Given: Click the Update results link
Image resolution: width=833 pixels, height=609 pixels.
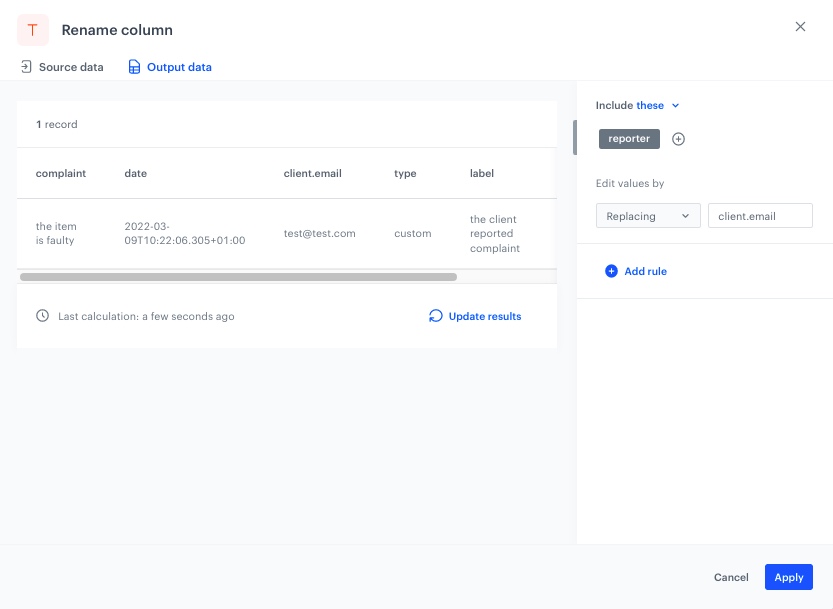Looking at the screenshot, I should tap(484, 316).
